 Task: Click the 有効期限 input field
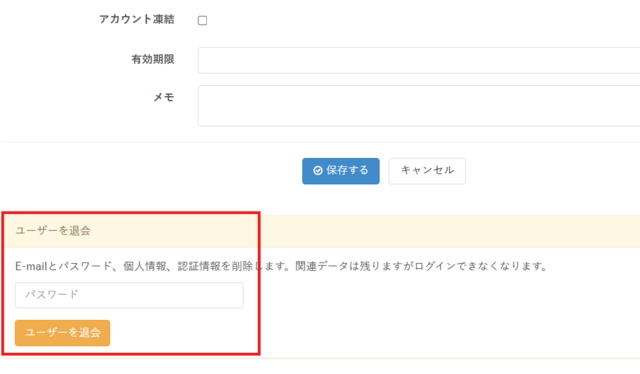point(419,60)
